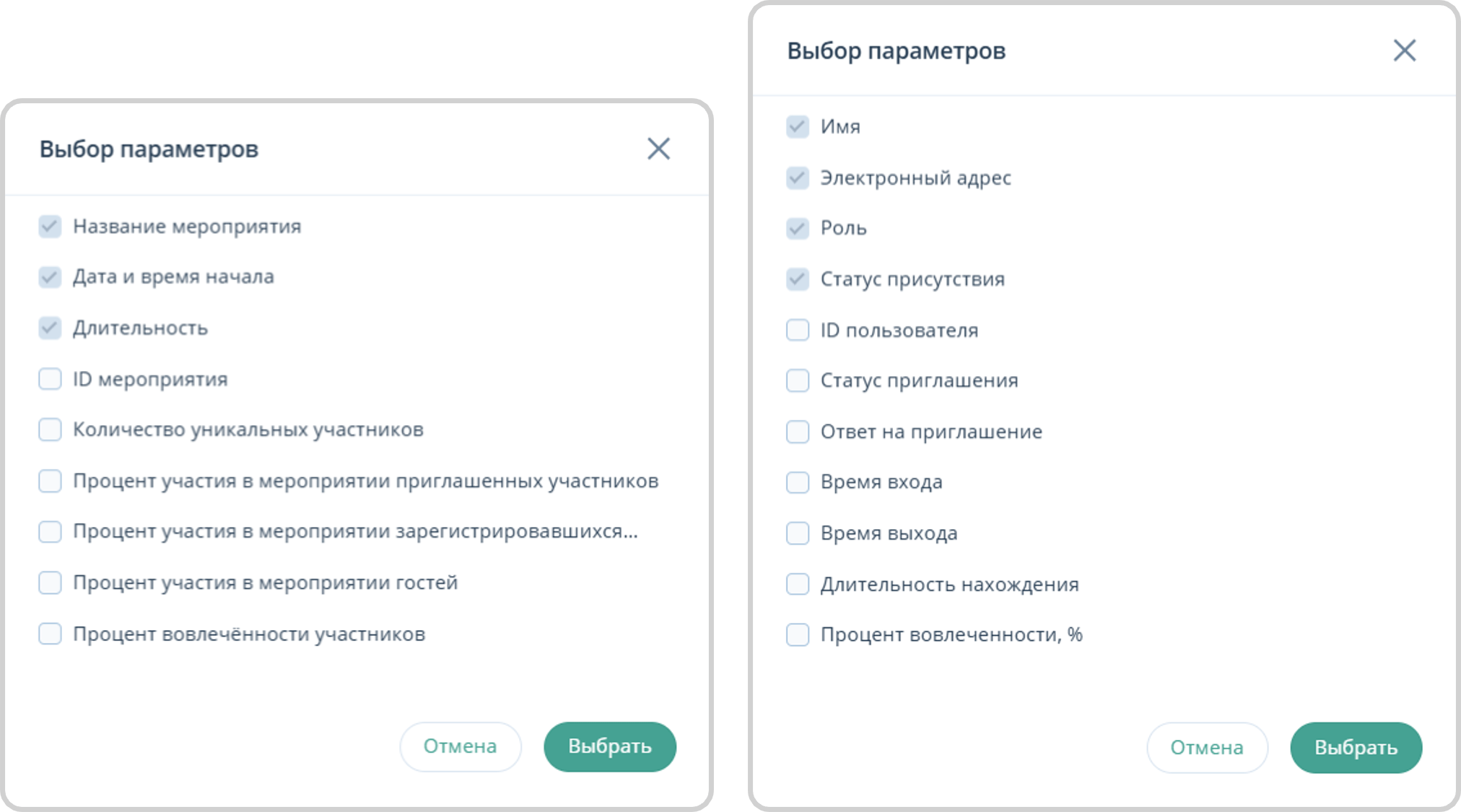This screenshot has width=1461, height=812.
Task: Enable the "Время входа" parameter
Action: tap(797, 482)
